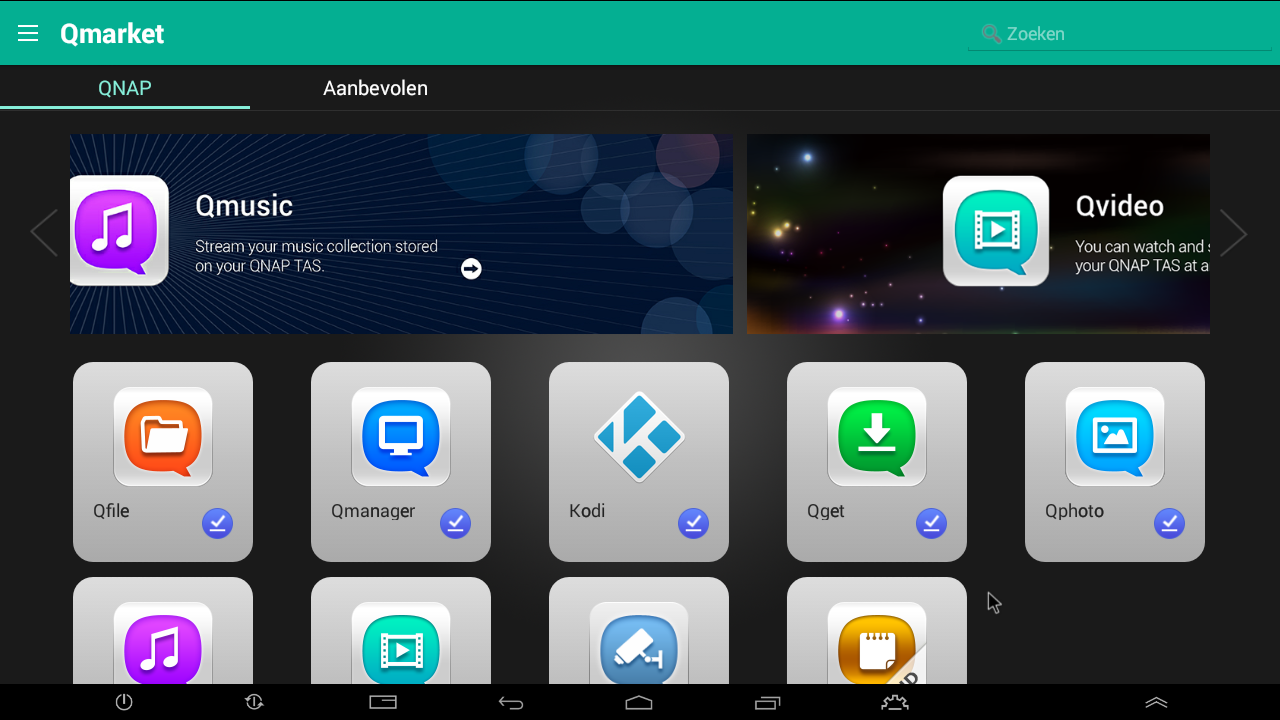Show next banner with right arrow
The image size is (1280, 720).
coord(1233,233)
